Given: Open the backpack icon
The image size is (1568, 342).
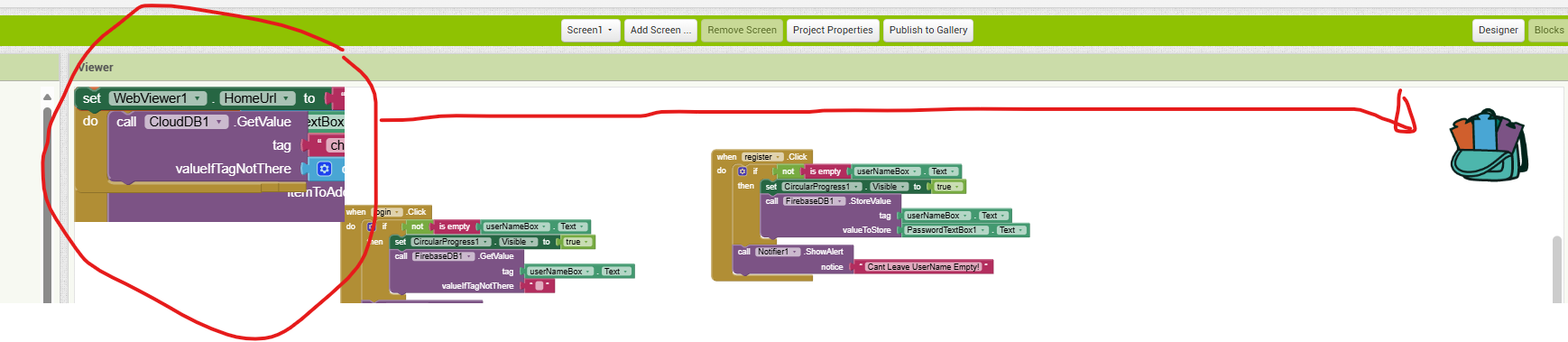Looking at the screenshot, I should coord(1489,145).
